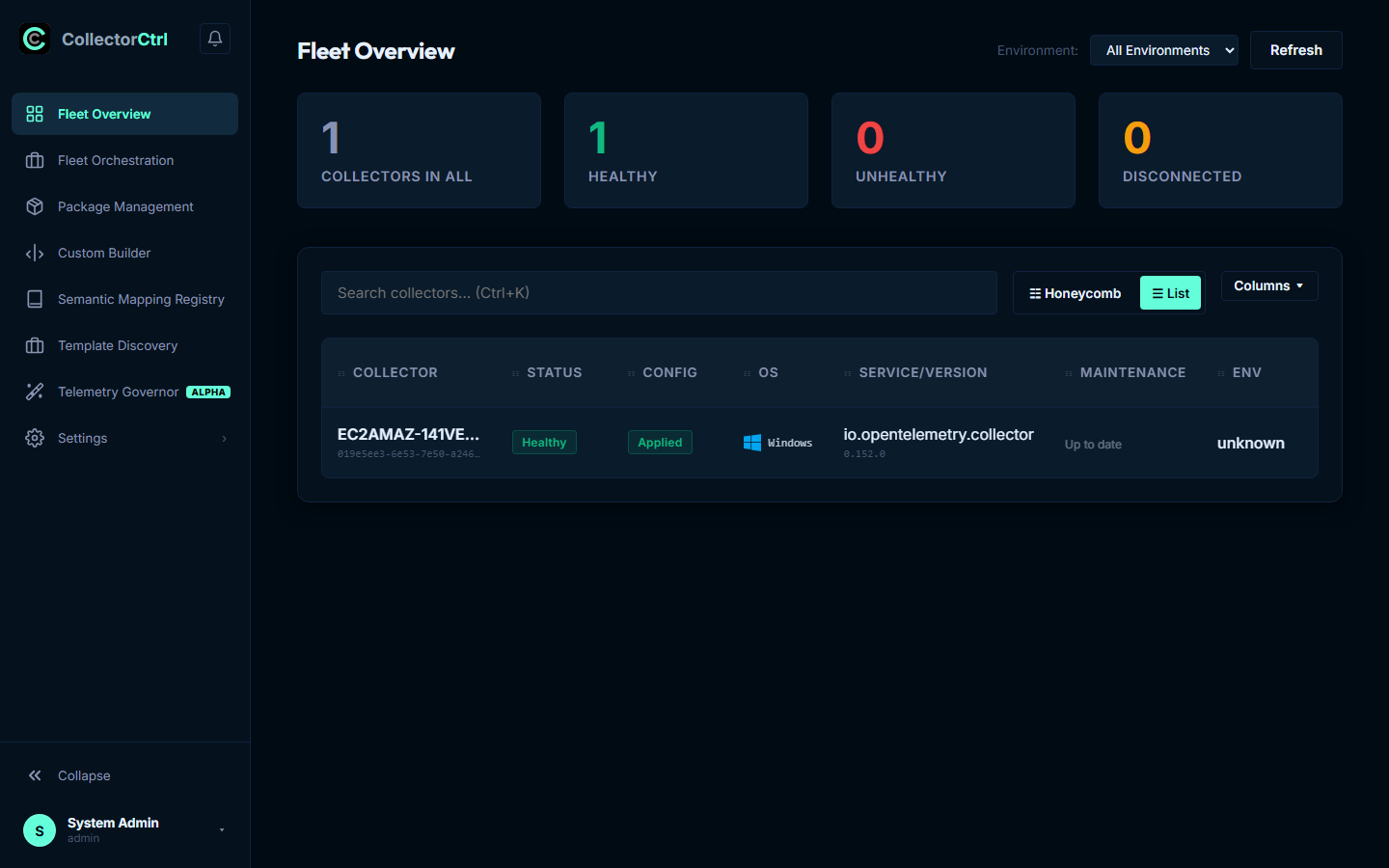
Task: Switch to Honeycomb view
Action: (1076, 293)
